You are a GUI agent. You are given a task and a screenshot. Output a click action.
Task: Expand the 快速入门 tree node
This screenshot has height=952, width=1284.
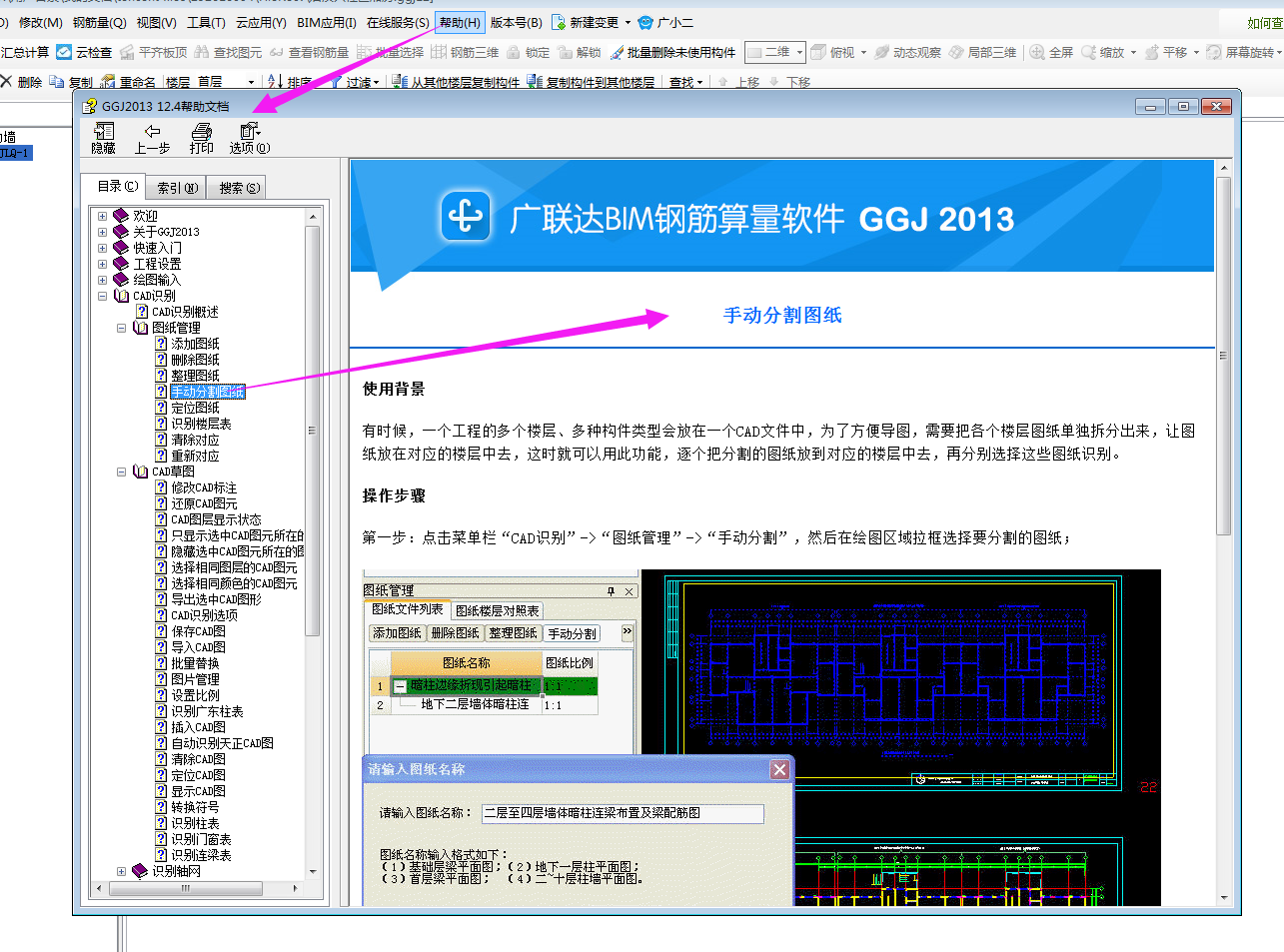pyautogui.click(x=102, y=248)
